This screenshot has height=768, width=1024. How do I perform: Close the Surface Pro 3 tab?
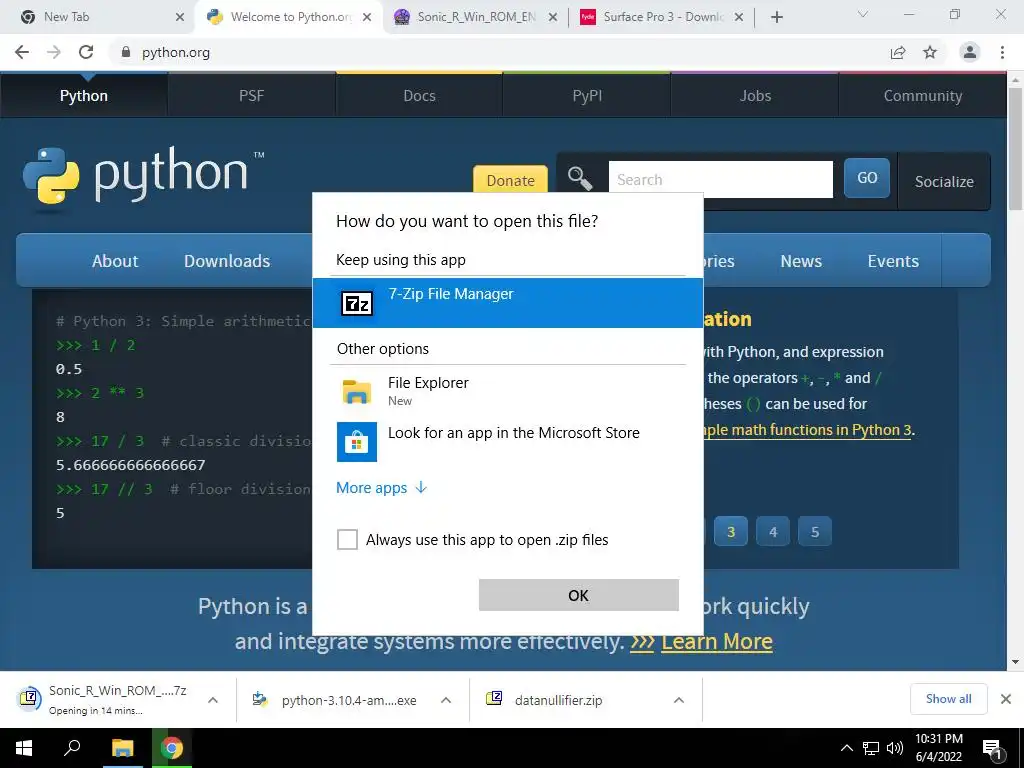point(739,17)
